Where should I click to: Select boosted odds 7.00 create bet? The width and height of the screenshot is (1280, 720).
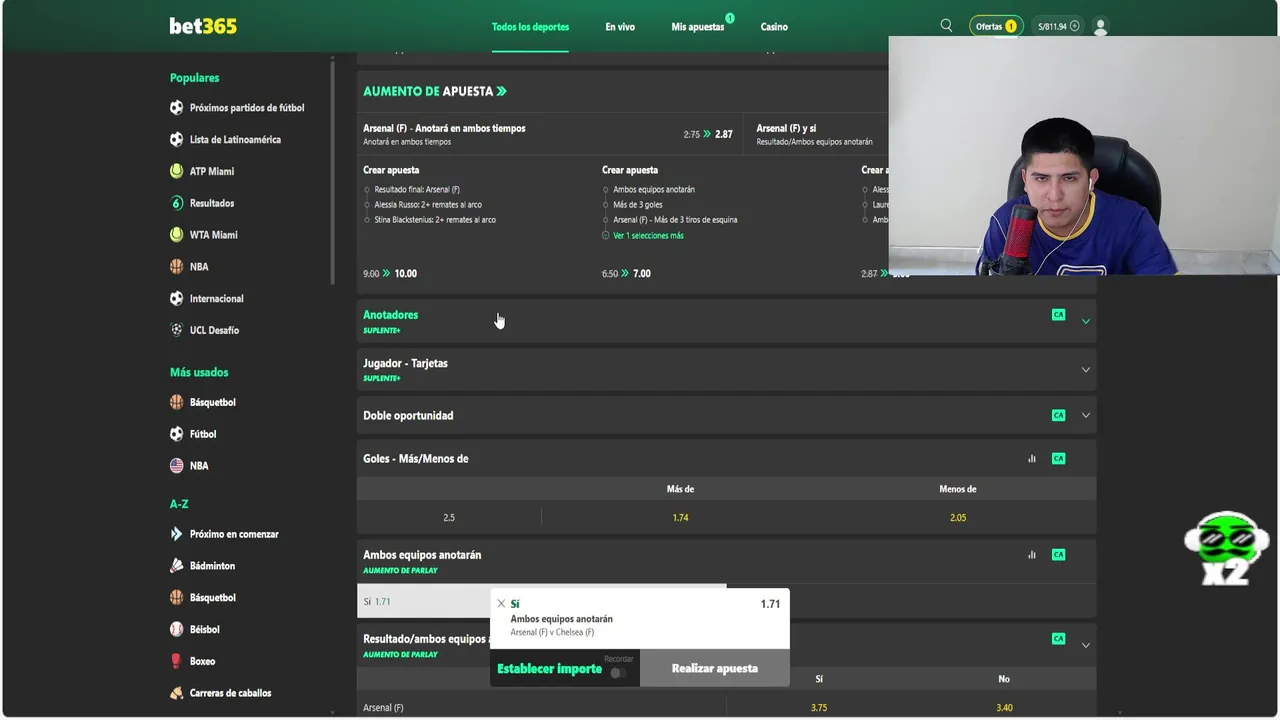tap(642, 274)
